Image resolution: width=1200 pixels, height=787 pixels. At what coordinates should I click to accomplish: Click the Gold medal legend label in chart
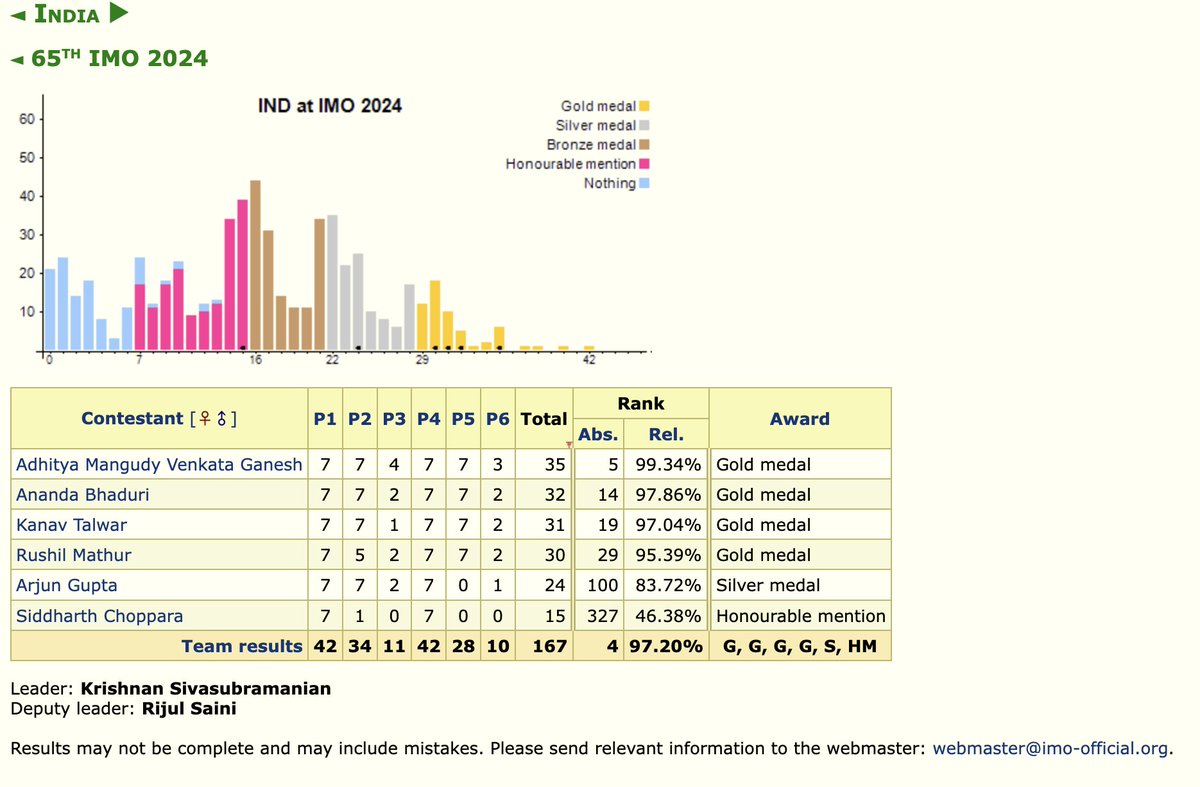click(x=599, y=106)
